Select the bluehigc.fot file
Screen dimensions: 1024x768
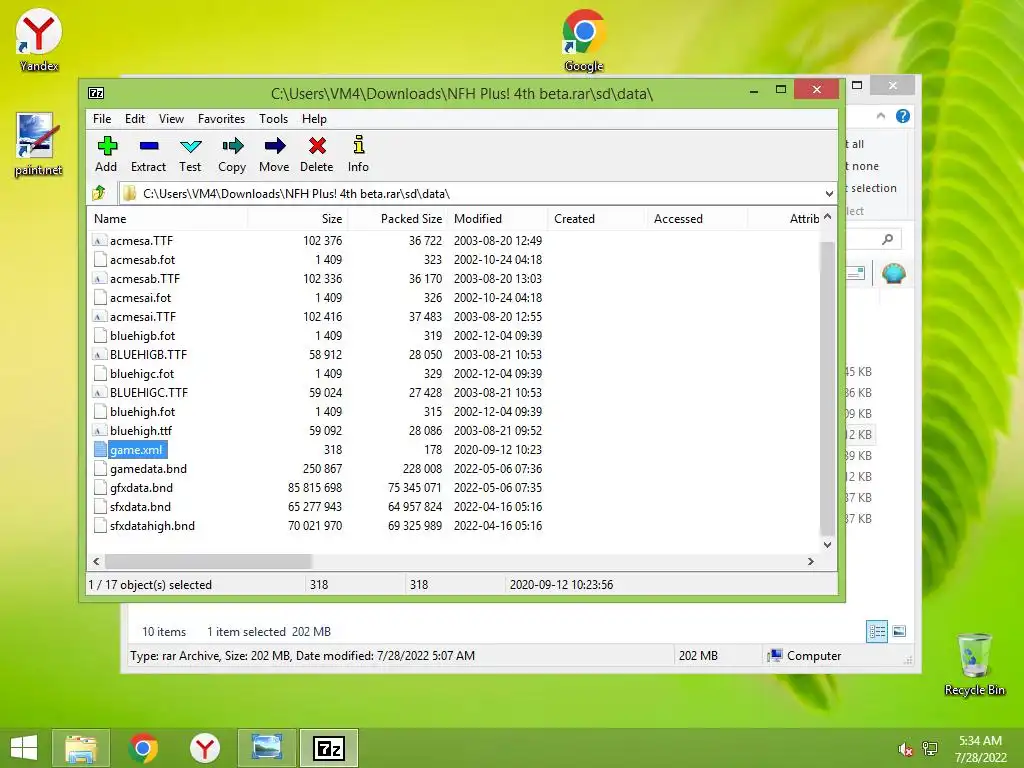pos(142,374)
